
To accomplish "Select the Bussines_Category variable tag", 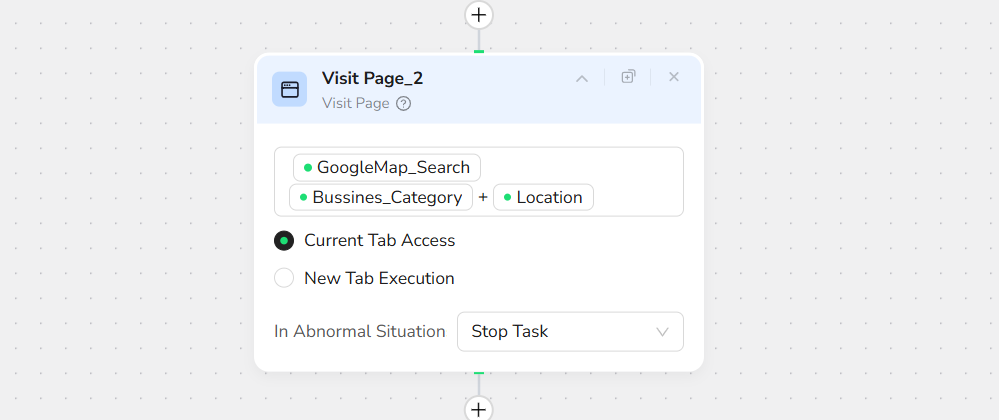I will (380, 197).
